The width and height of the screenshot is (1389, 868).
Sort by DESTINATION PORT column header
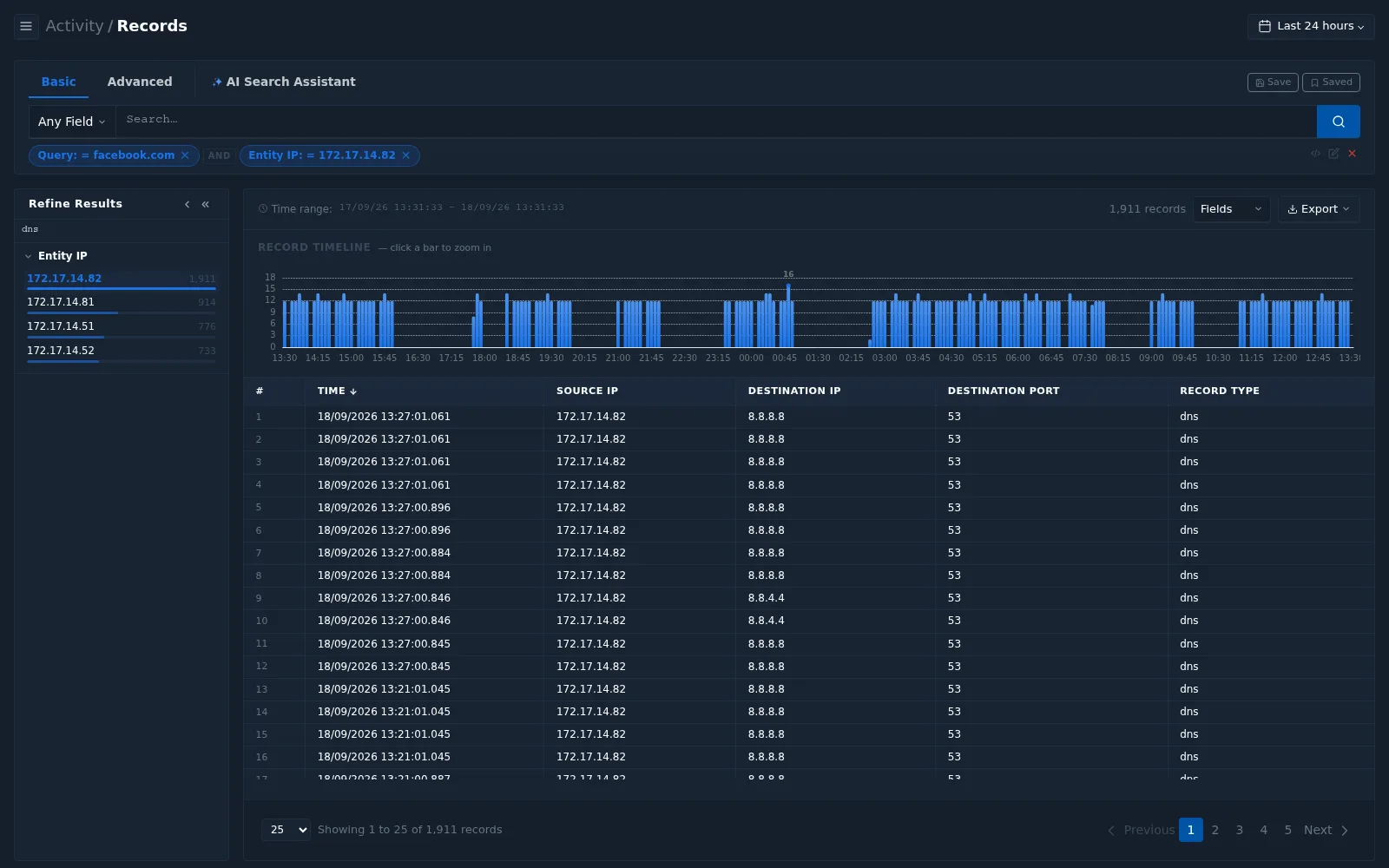[1004, 391]
